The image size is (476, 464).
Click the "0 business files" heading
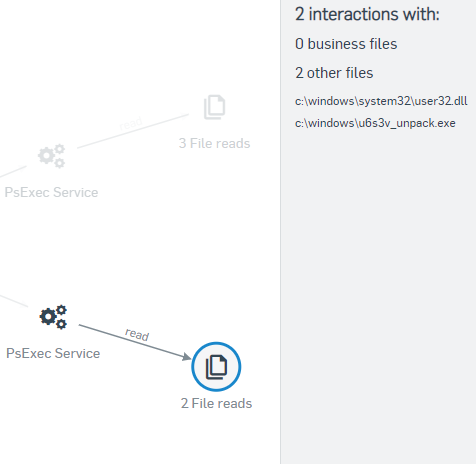(346, 44)
